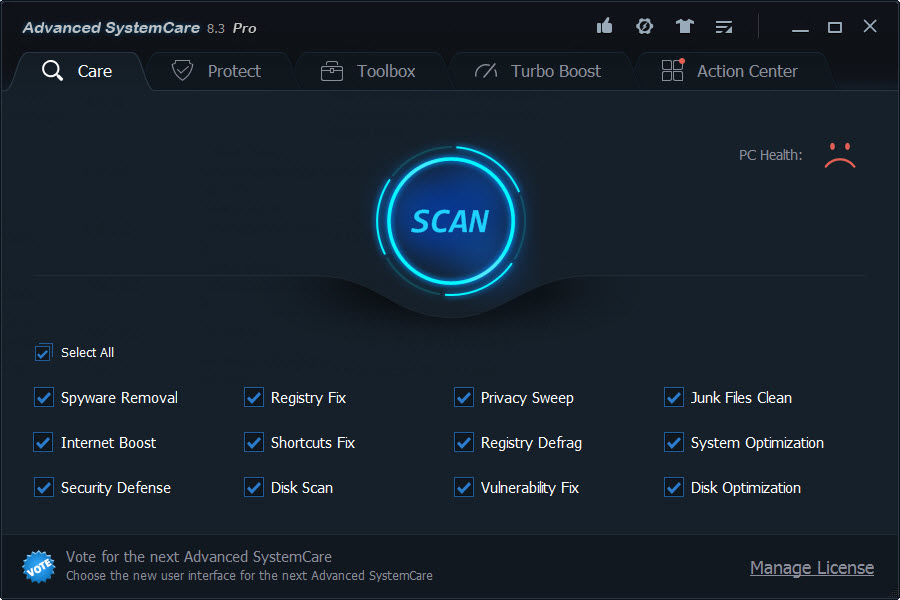Click the Toolbox briefcase icon

(x=332, y=71)
